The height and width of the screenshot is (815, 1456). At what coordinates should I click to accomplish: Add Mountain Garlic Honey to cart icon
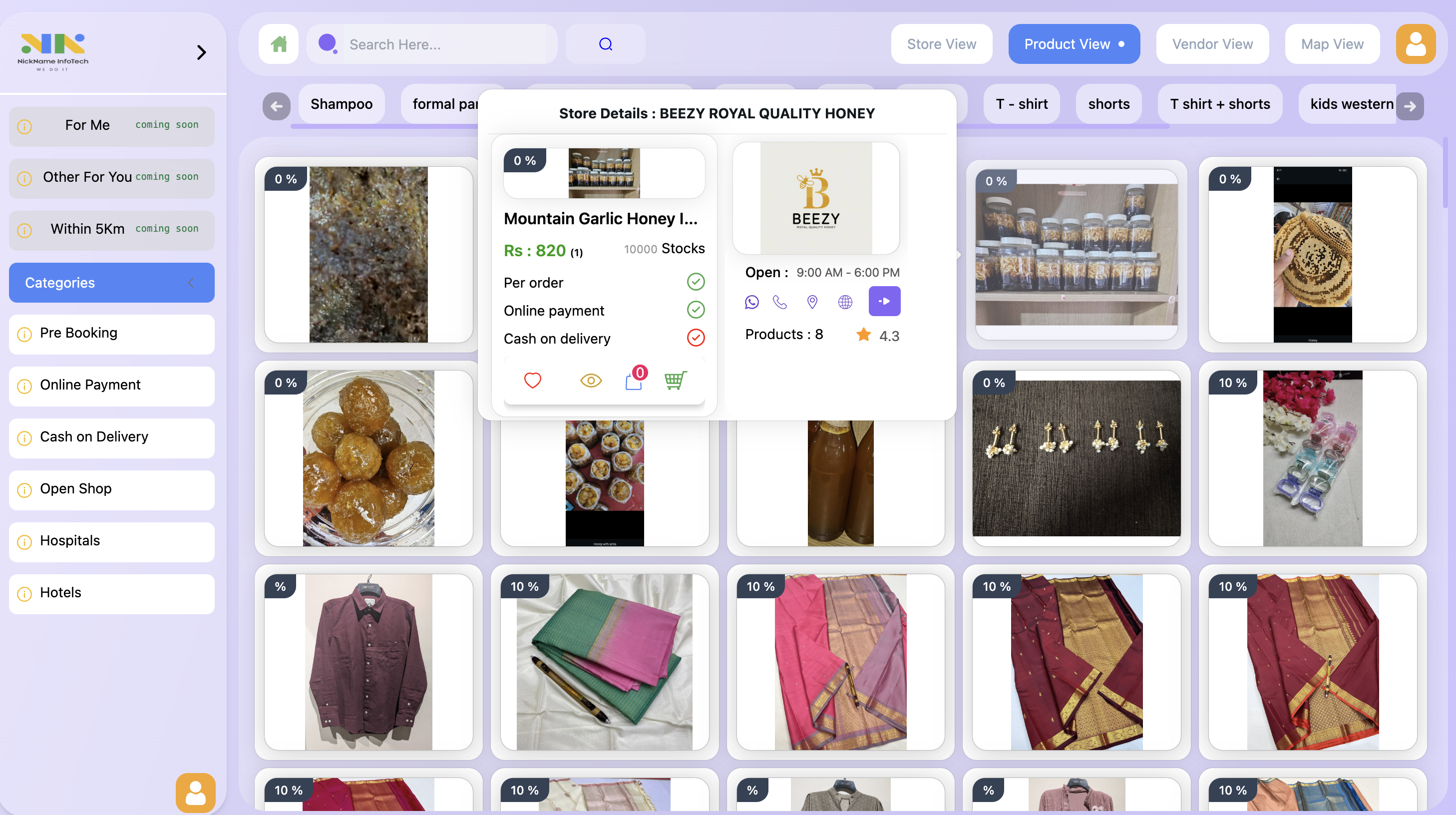coord(676,380)
